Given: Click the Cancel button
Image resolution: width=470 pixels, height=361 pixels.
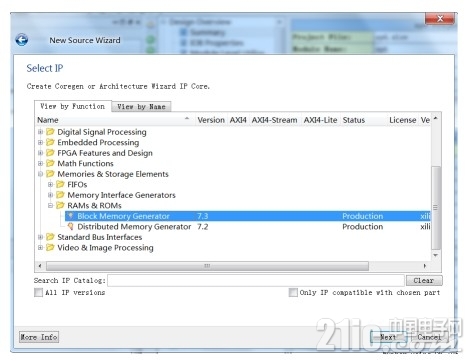Looking at the screenshot, I should (x=429, y=337).
